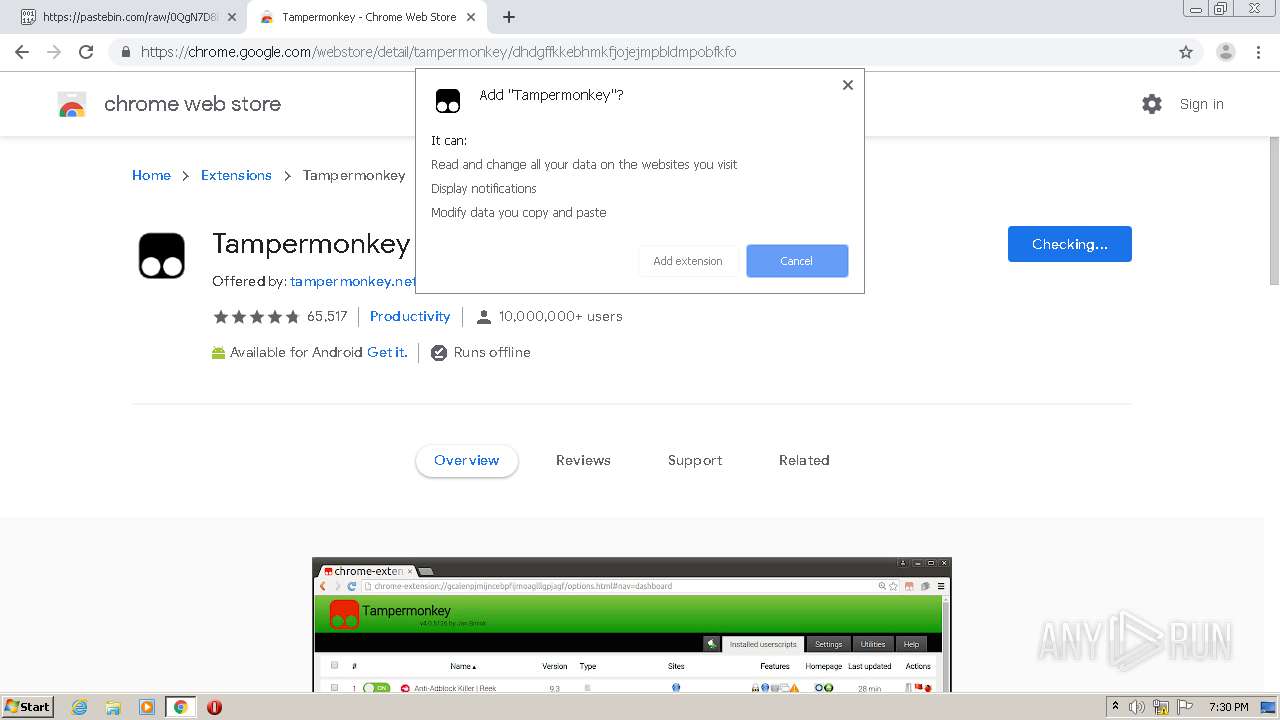Open the tampermonkey.net publisher link
Viewport: 1280px width, 720px height.
(x=353, y=281)
